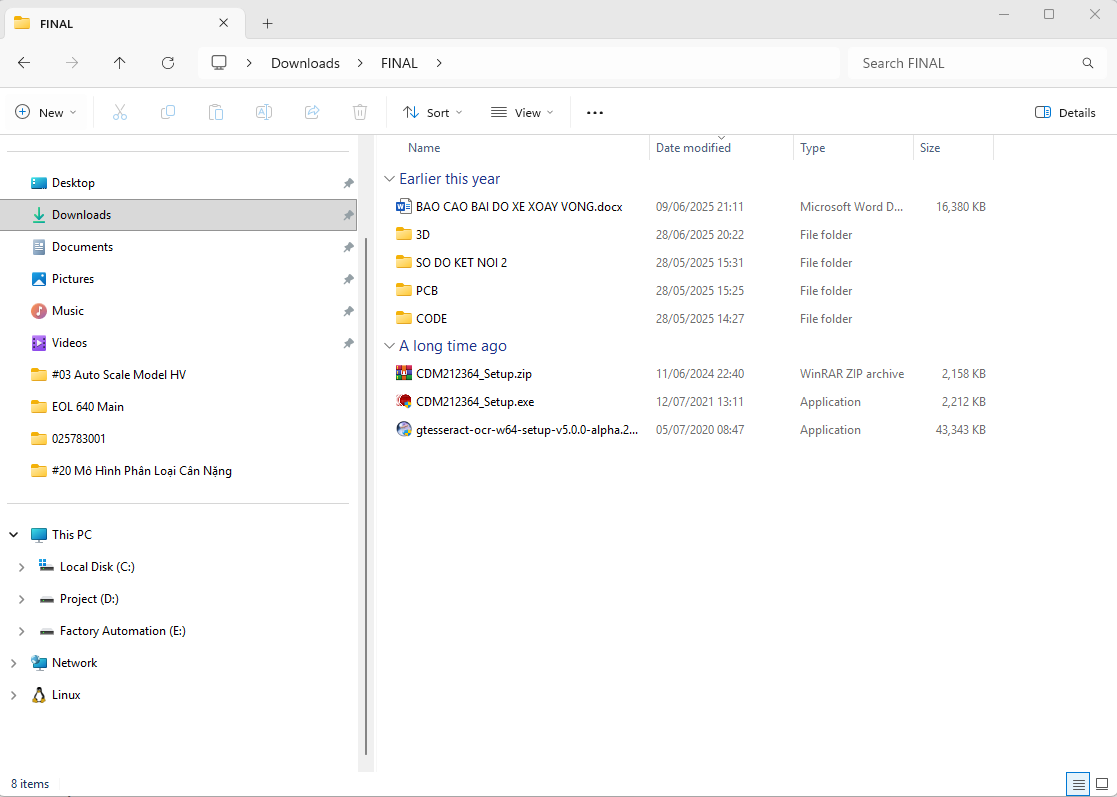Go up one folder level
The width and height of the screenshot is (1117, 797).
point(120,63)
